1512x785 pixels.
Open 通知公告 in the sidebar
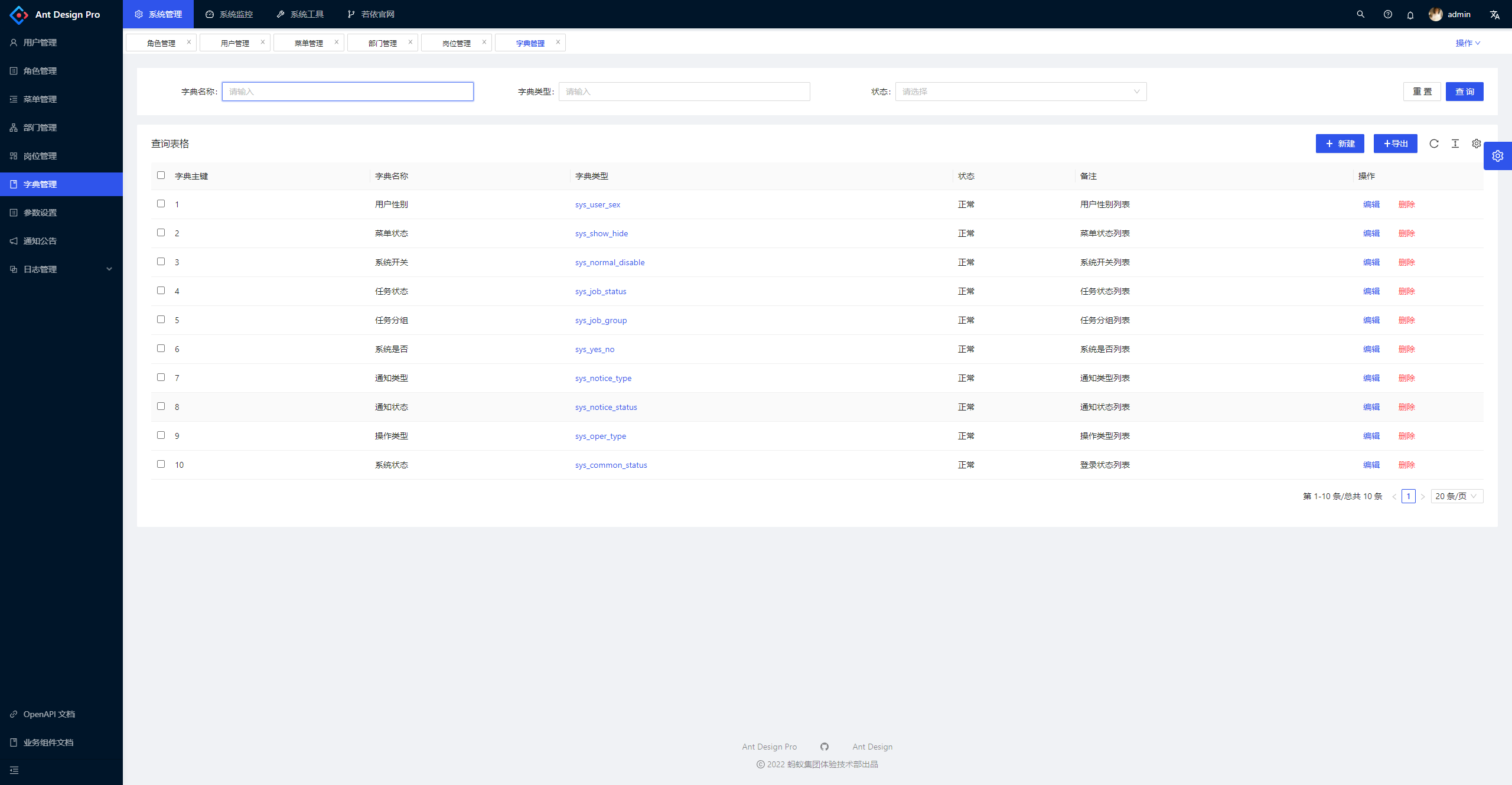coord(61,241)
